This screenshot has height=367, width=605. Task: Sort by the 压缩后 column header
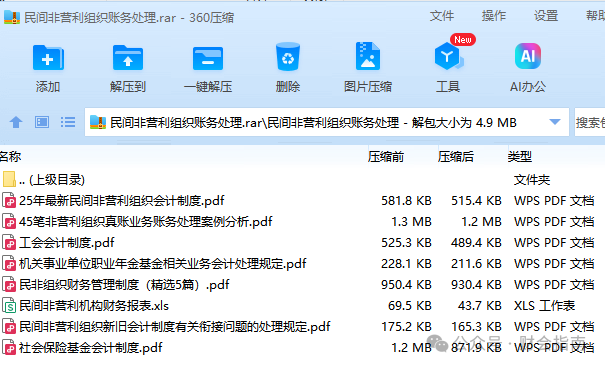456,157
